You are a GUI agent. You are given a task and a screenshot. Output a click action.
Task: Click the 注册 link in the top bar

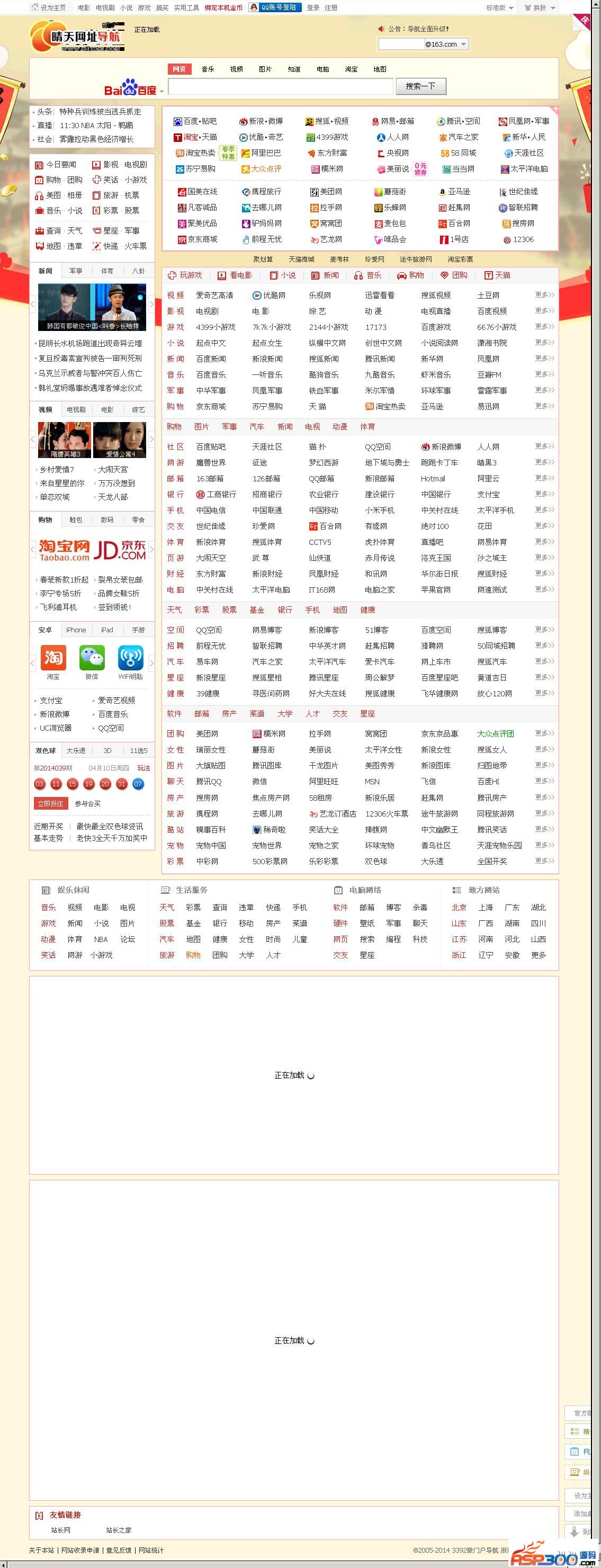click(x=331, y=8)
